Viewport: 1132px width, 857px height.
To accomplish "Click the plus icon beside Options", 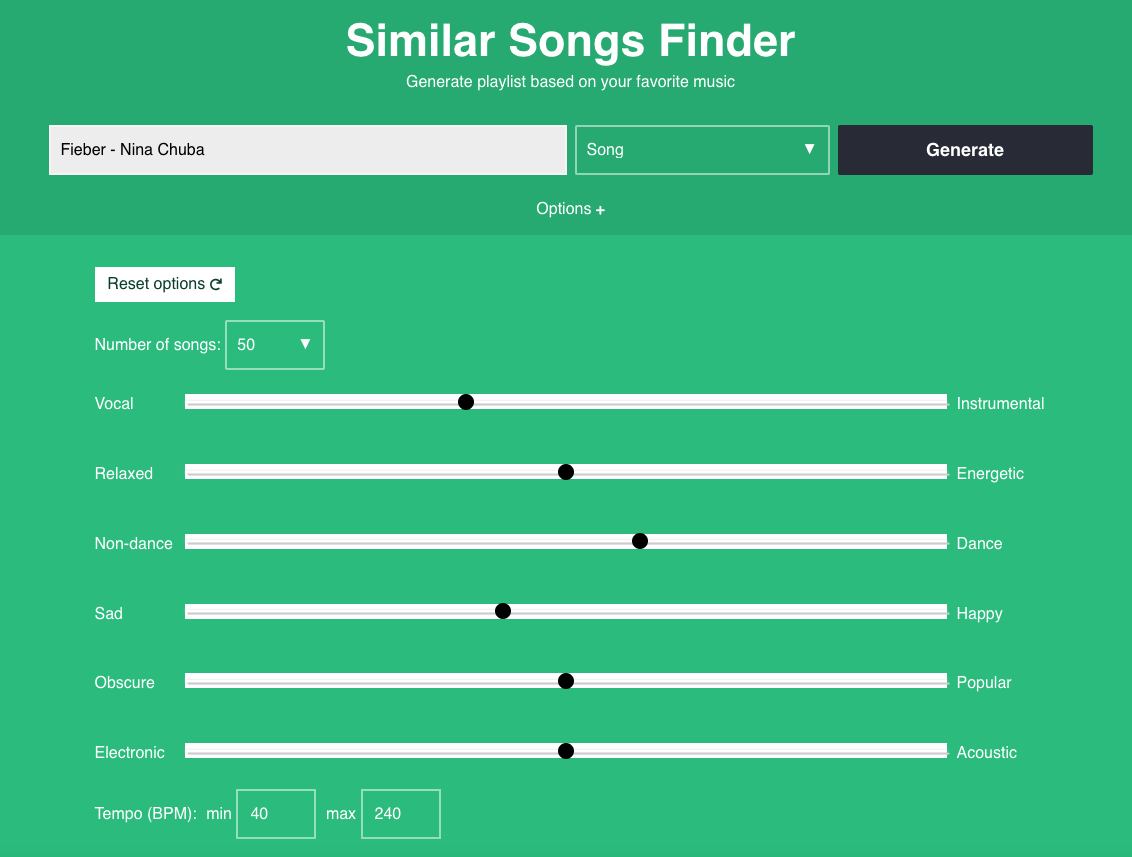I will coord(600,210).
